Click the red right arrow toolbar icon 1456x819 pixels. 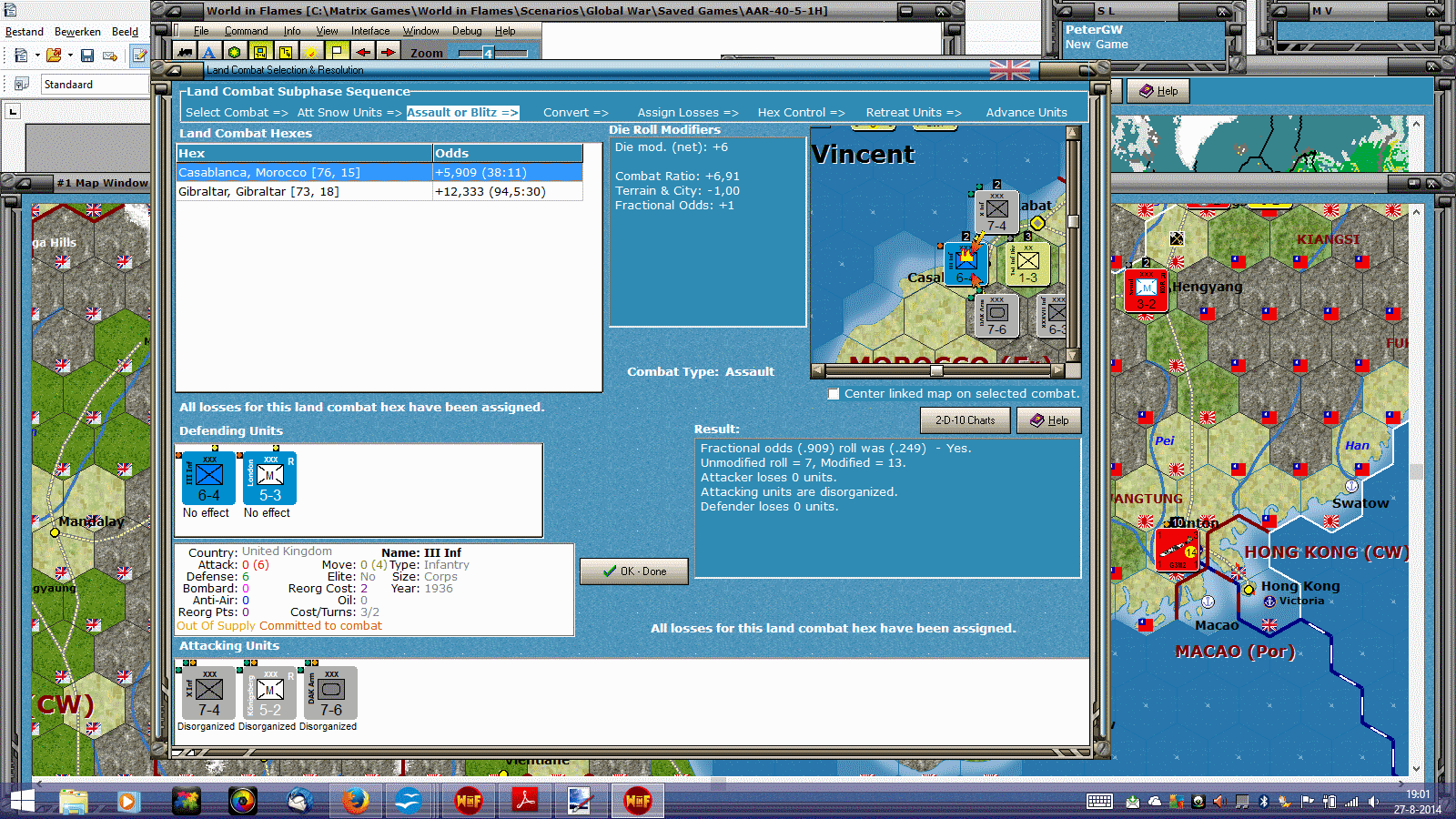(389, 53)
